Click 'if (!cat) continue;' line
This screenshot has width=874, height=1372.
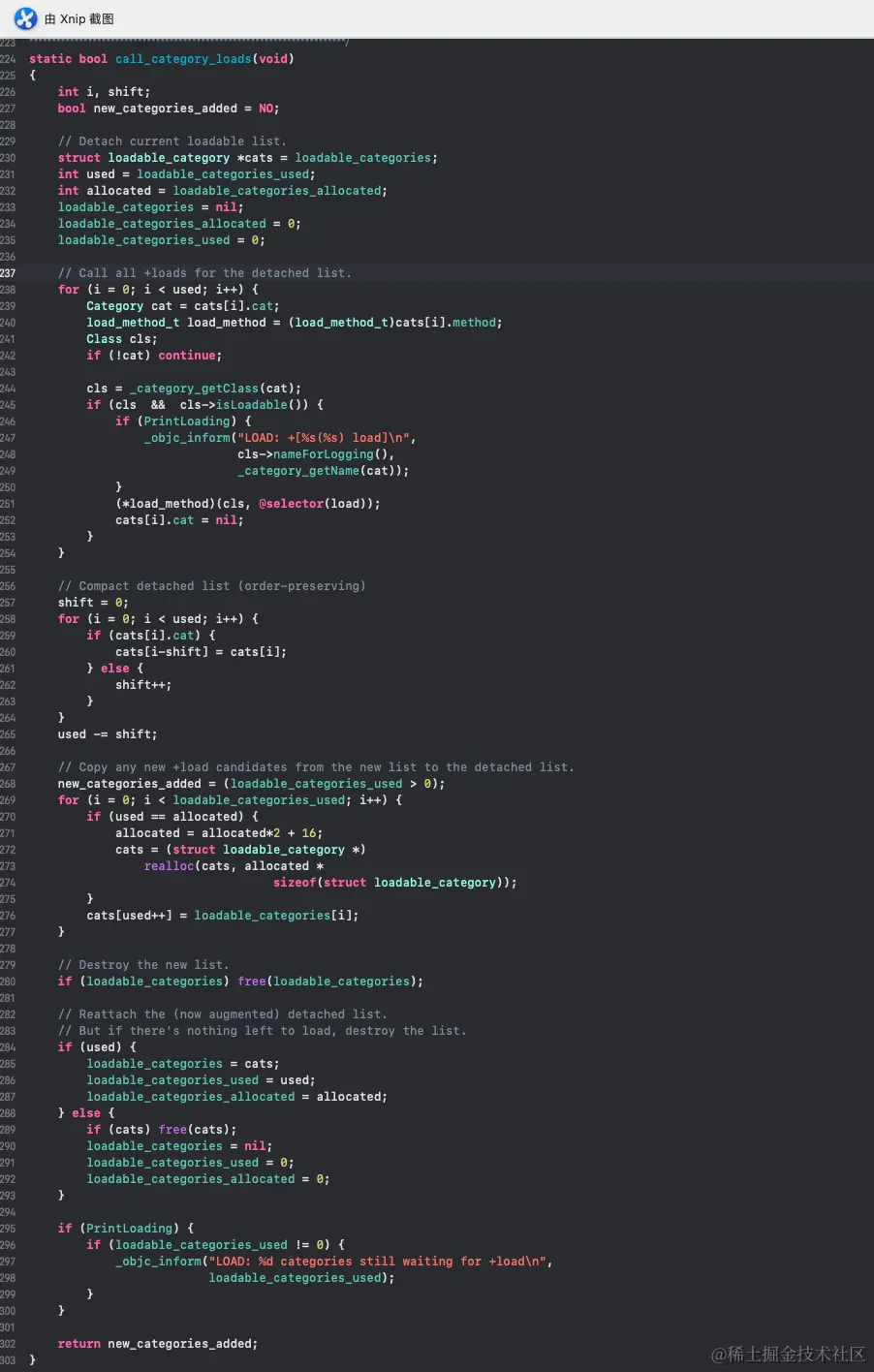pyautogui.click(x=154, y=356)
